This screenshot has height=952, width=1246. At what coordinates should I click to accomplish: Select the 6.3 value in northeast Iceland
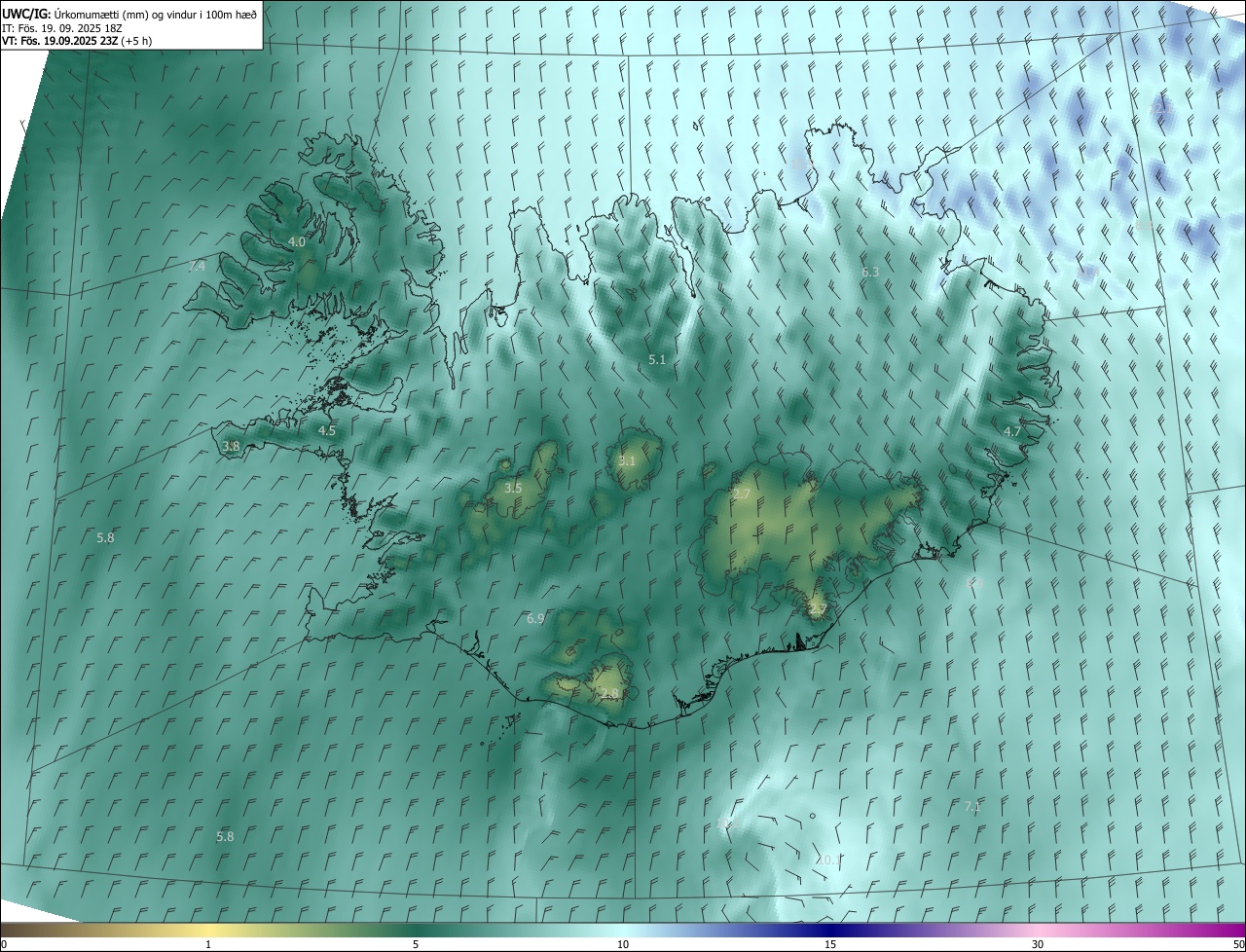click(870, 272)
